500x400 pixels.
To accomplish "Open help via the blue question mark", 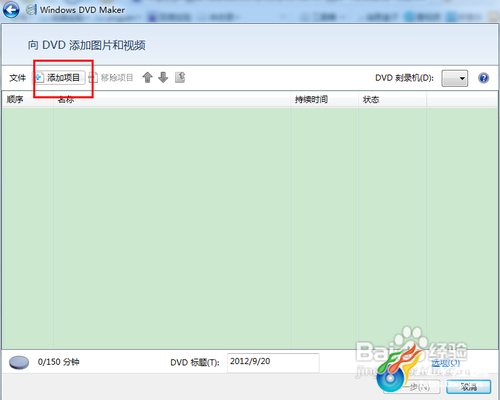I will (483, 78).
